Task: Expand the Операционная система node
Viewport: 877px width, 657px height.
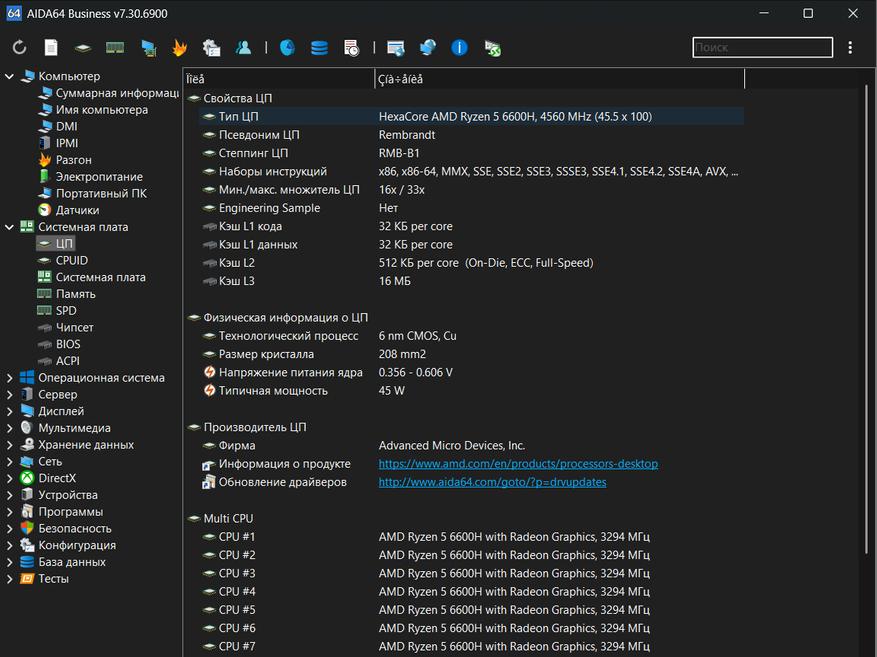Action: click(10, 378)
